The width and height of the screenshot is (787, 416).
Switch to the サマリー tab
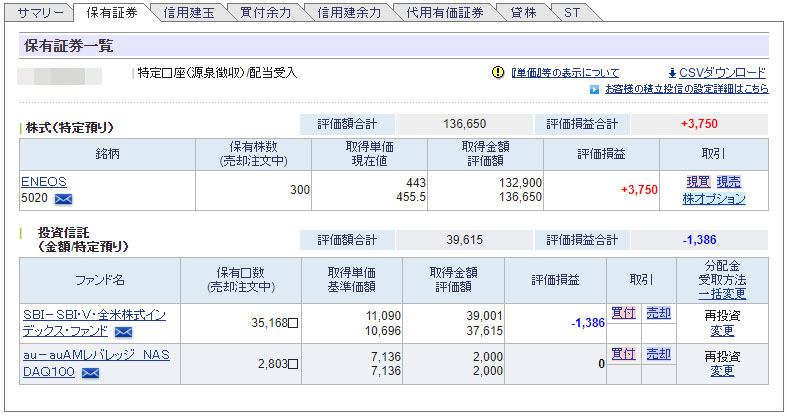[40, 13]
